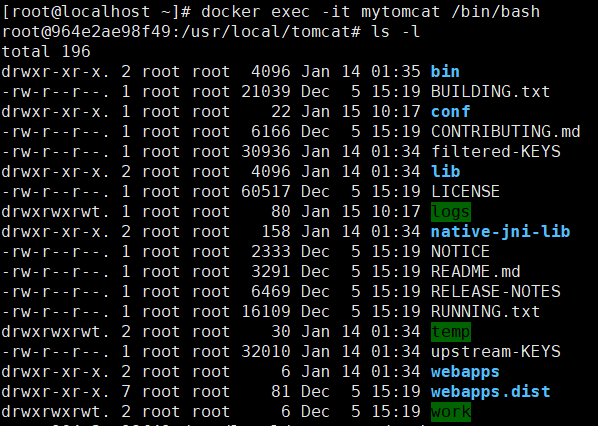Select the upstream-KEYS file name
Screen dimensions: 598x426
click(495, 352)
